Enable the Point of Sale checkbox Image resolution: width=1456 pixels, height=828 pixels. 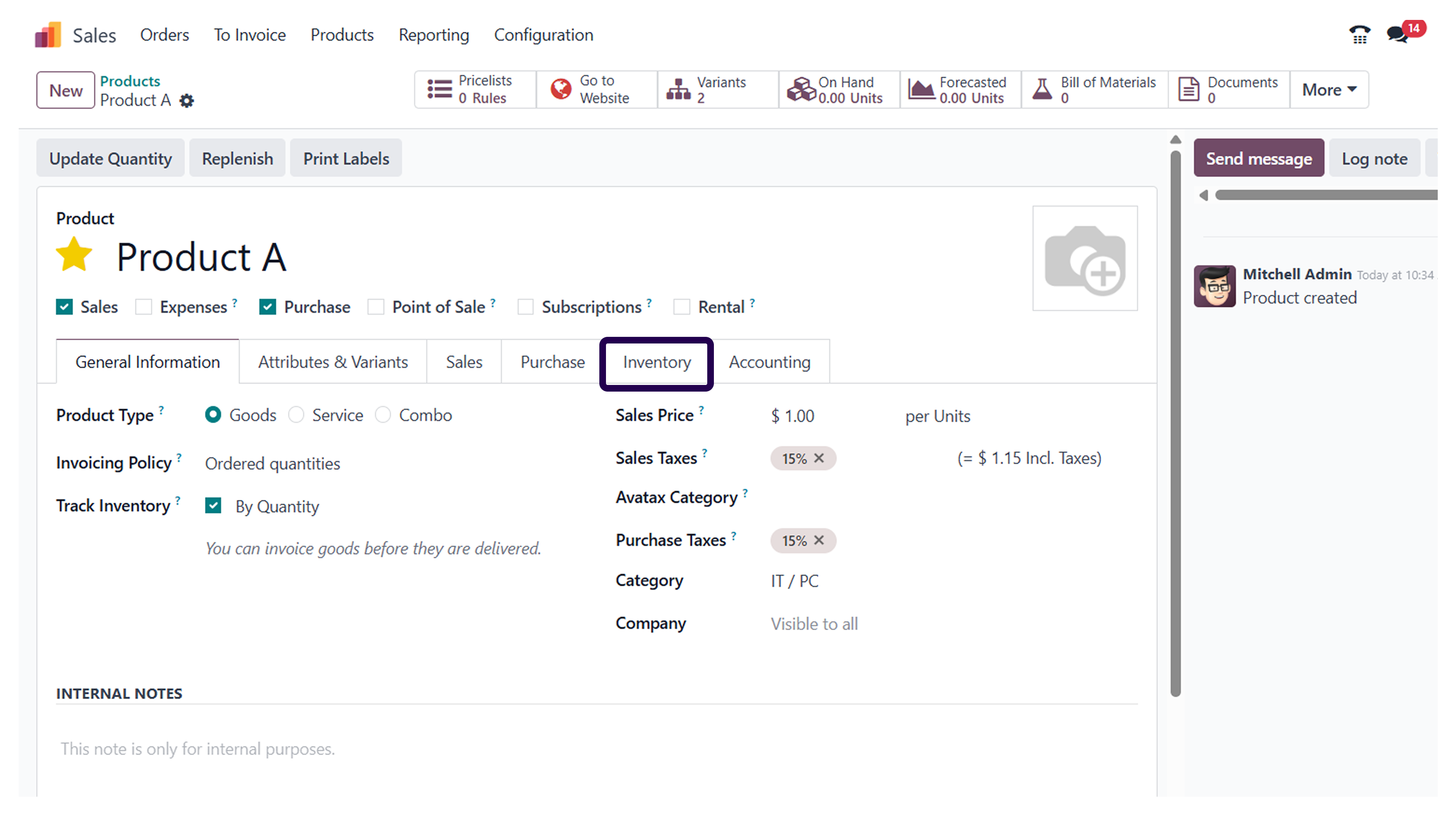(376, 307)
